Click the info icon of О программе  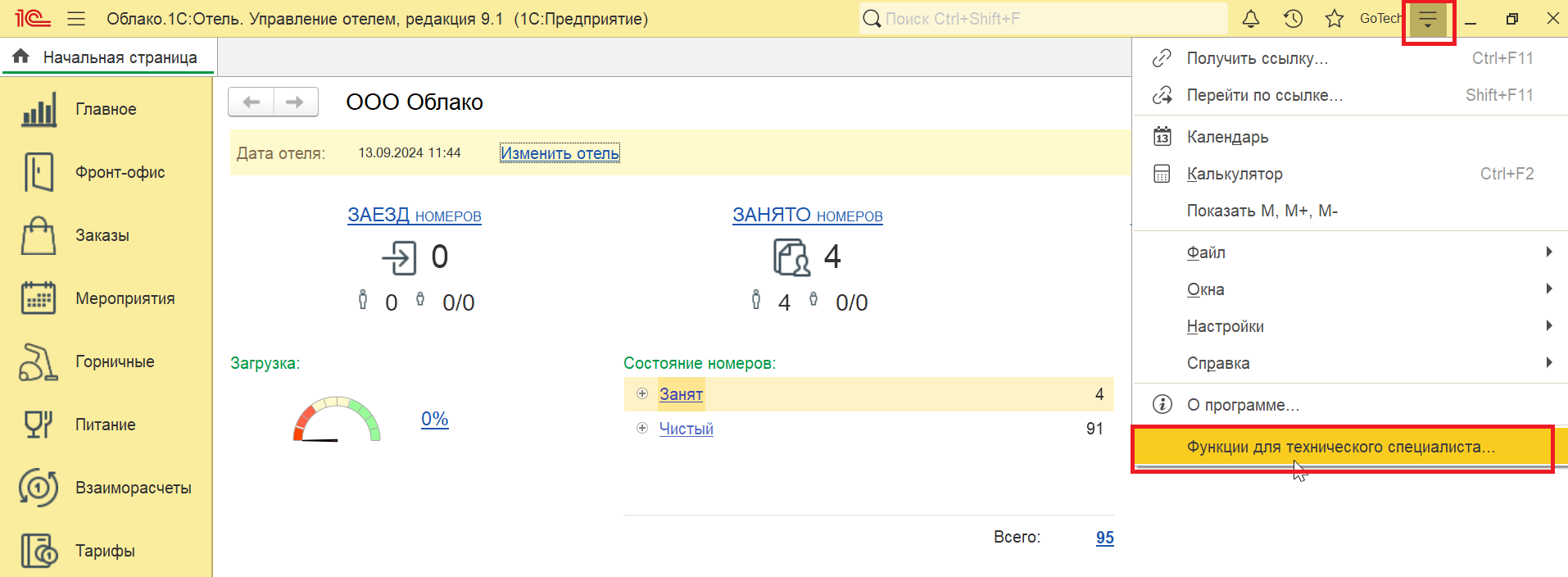(x=1162, y=404)
